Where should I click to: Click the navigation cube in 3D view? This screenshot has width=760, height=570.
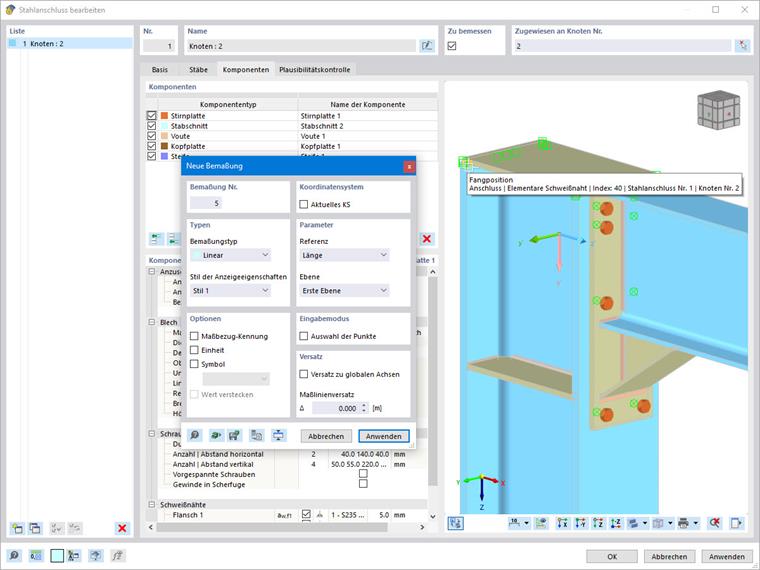tap(718, 110)
